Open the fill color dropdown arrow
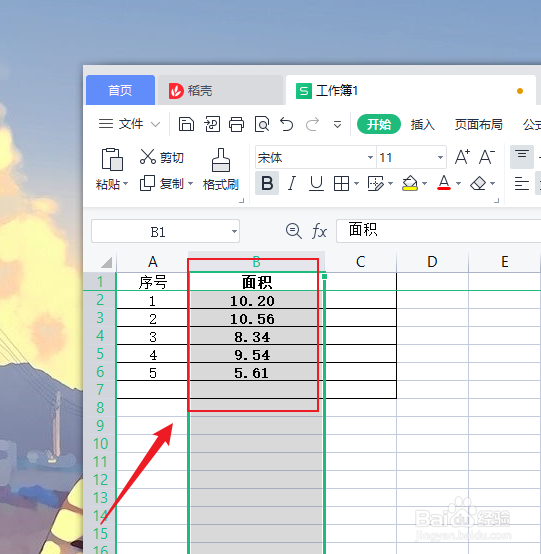This screenshot has width=541, height=554. 424,183
